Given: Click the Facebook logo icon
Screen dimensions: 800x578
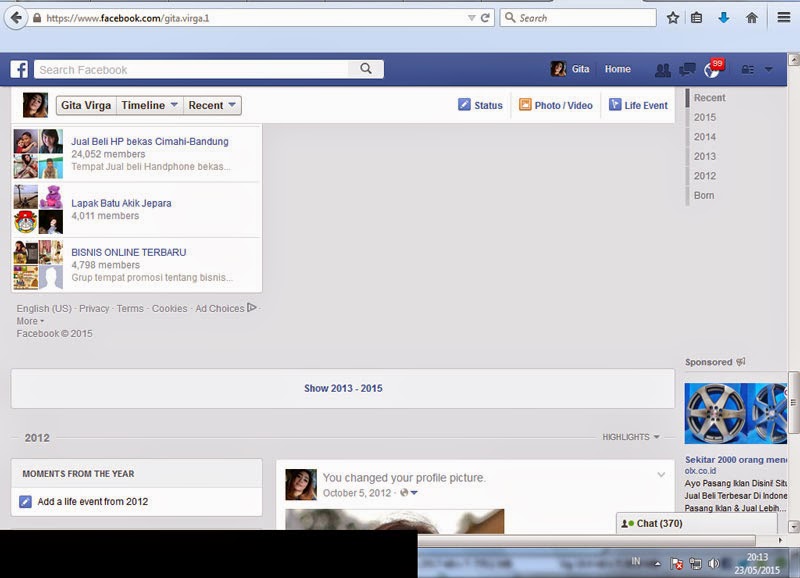Looking at the screenshot, I should (x=19, y=69).
